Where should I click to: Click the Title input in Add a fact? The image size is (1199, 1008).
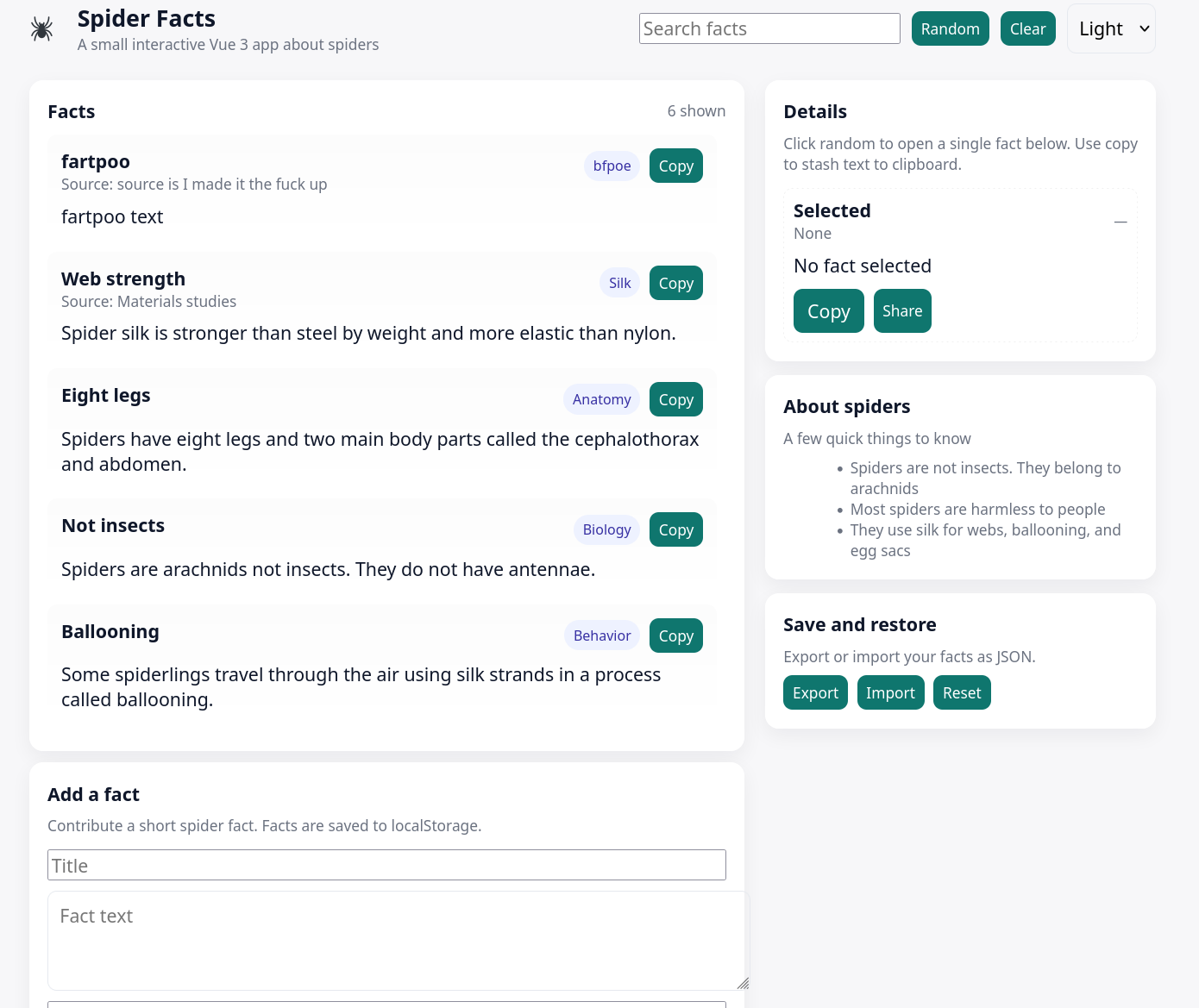386,865
